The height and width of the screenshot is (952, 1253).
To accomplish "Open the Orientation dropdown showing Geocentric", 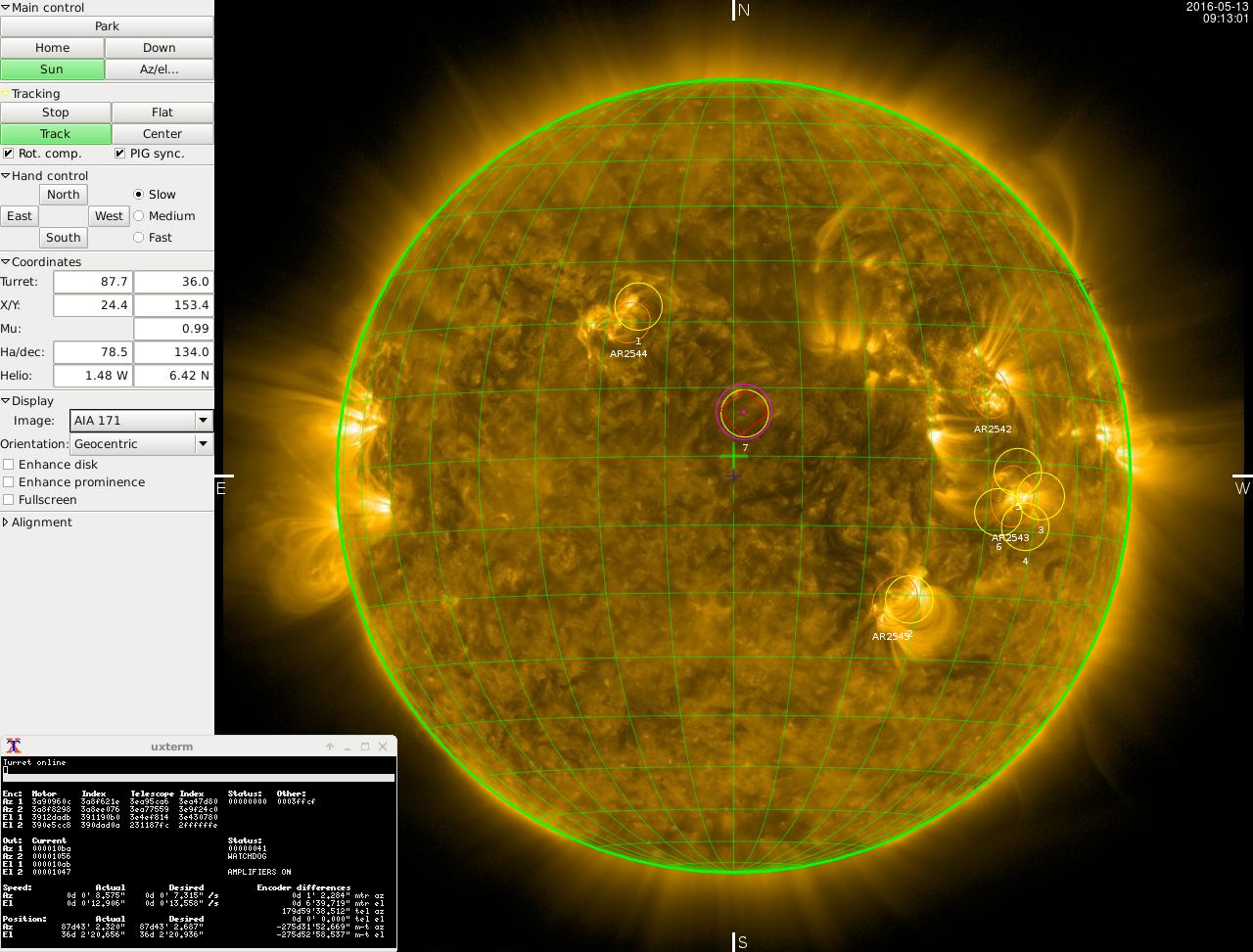I will pyautogui.click(x=142, y=444).
